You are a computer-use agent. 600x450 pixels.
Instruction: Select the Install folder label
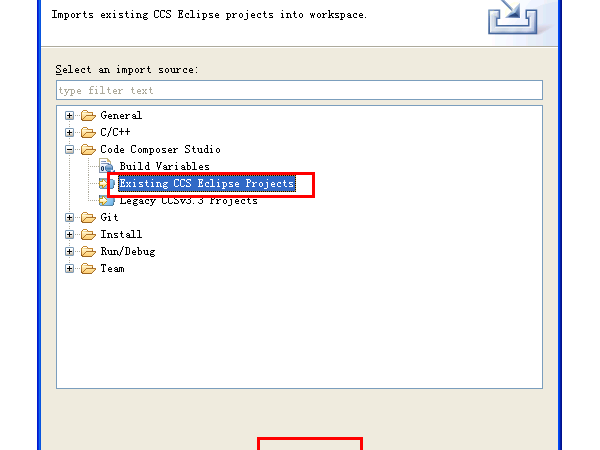coord(121,234)
